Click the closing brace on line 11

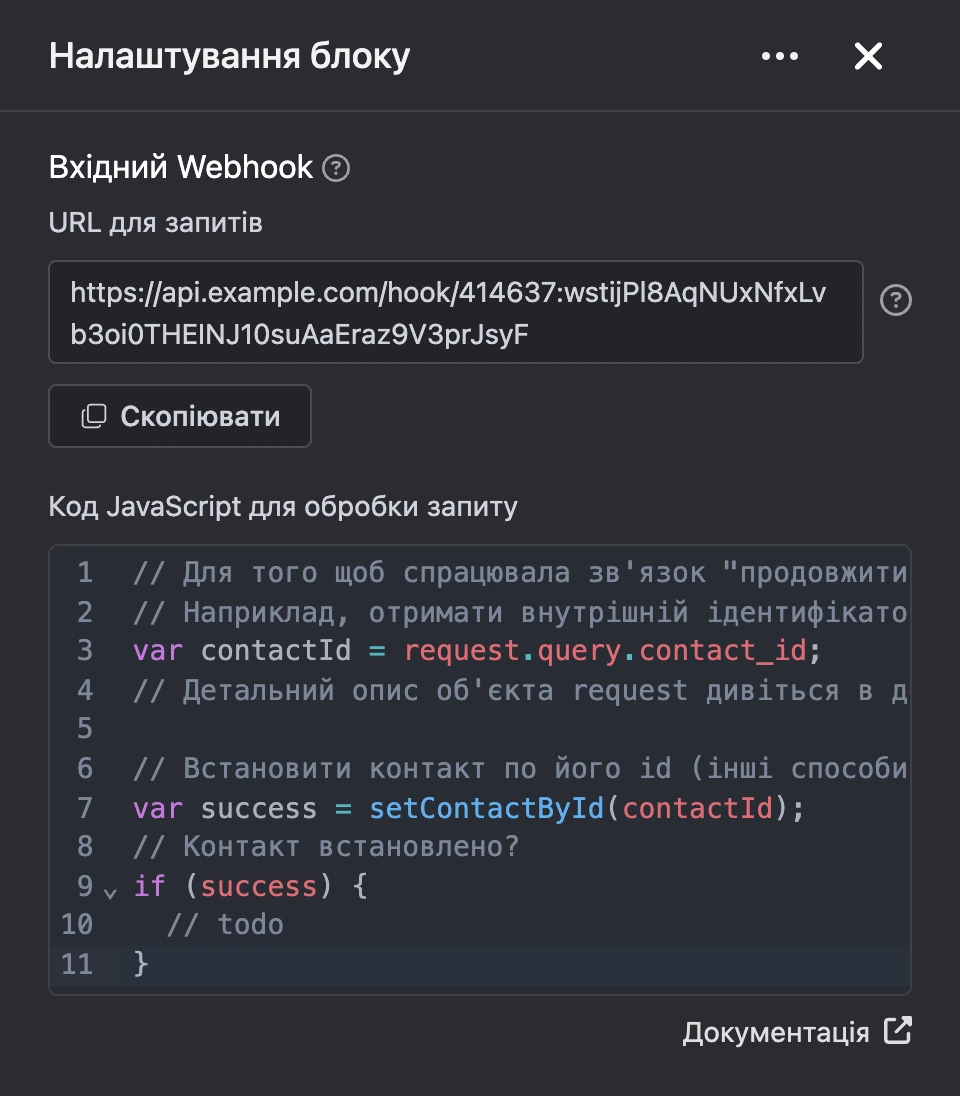pyautogui.click(x=141, y=964)
